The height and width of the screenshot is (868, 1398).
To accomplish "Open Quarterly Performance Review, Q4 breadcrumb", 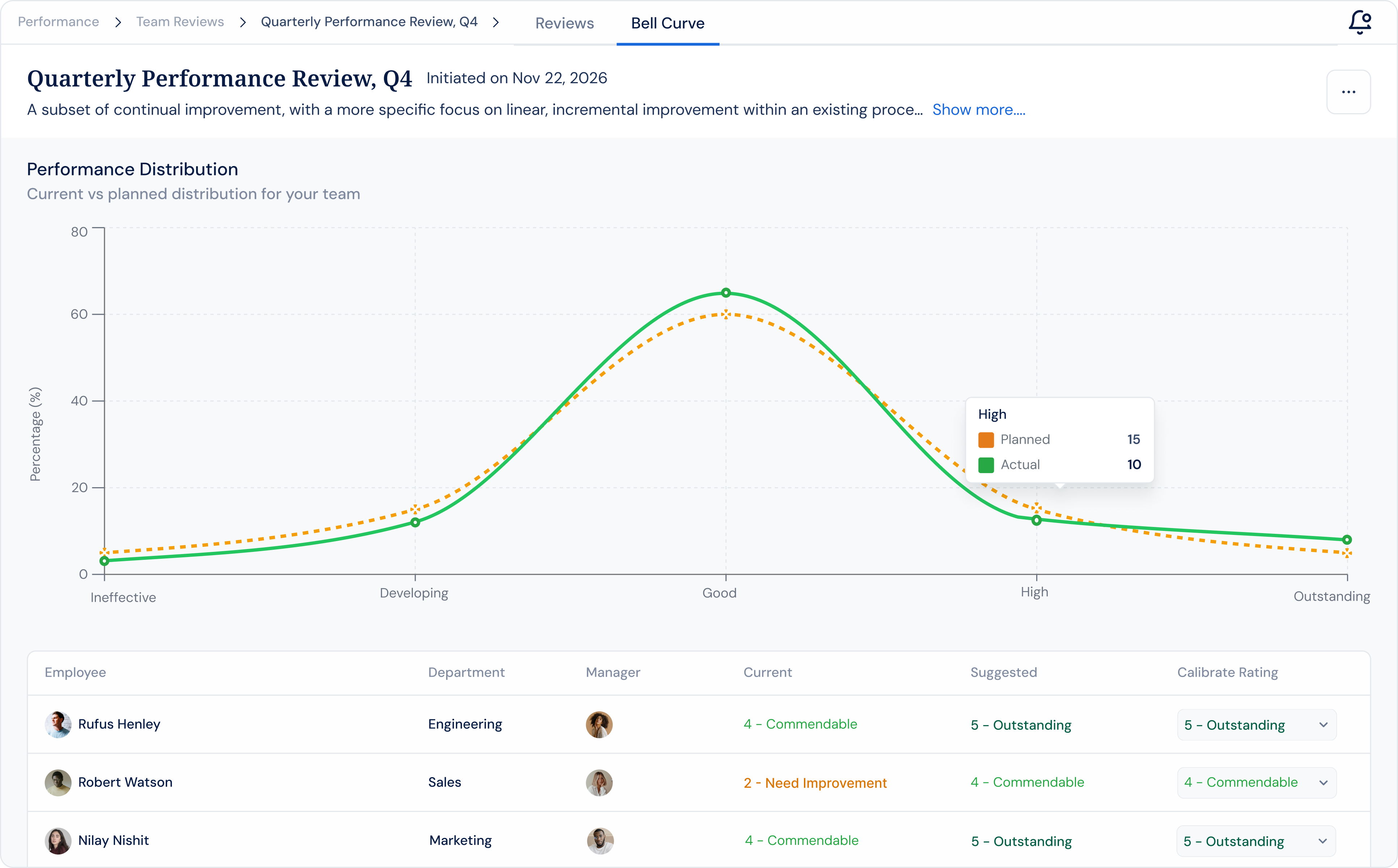I will pyautogui.click(x=369, y=22).
